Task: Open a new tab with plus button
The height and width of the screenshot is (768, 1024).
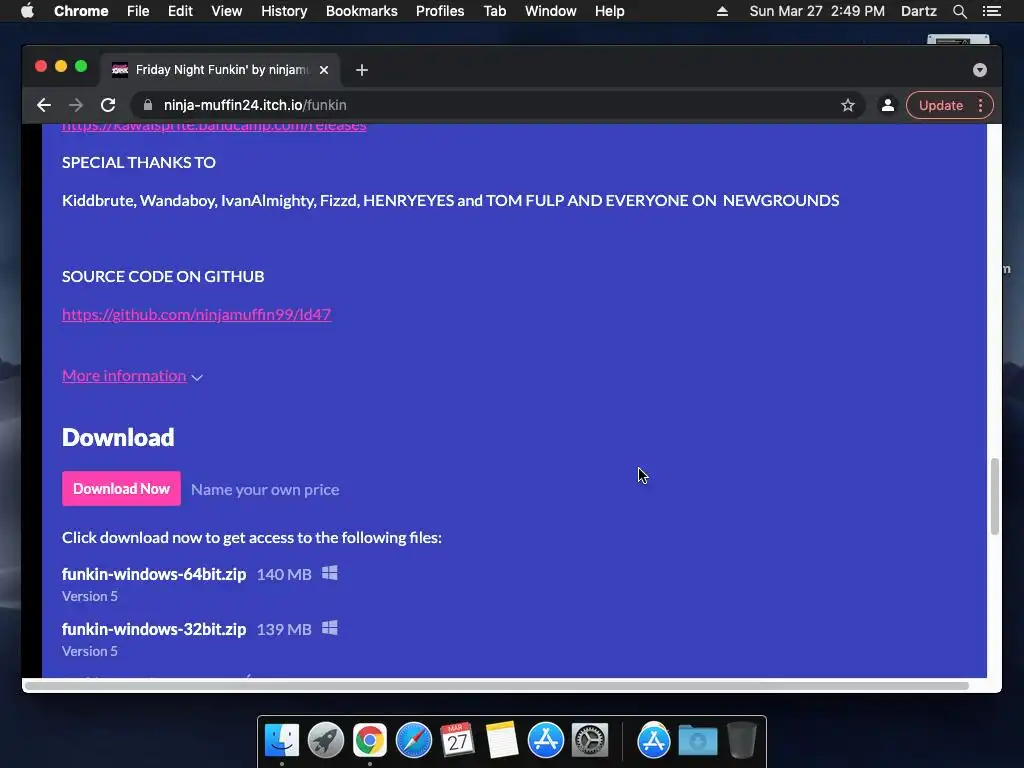Action: 362,70
